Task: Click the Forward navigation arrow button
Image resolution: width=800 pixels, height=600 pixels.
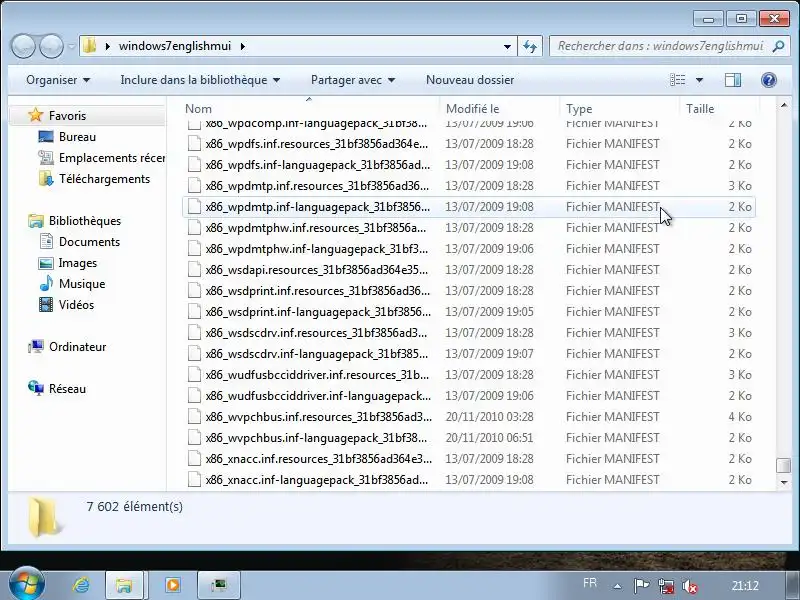Action: (52, 46)
